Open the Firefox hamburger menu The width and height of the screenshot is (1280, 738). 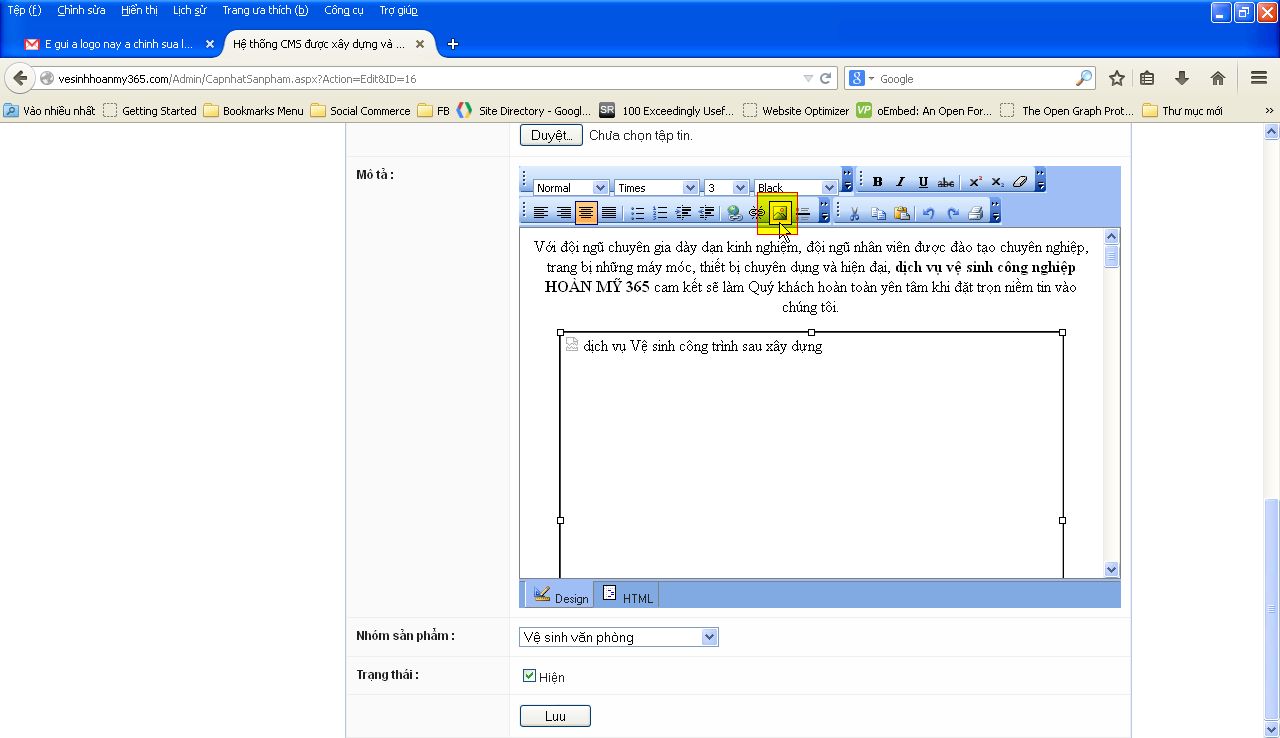[1259, 78]
